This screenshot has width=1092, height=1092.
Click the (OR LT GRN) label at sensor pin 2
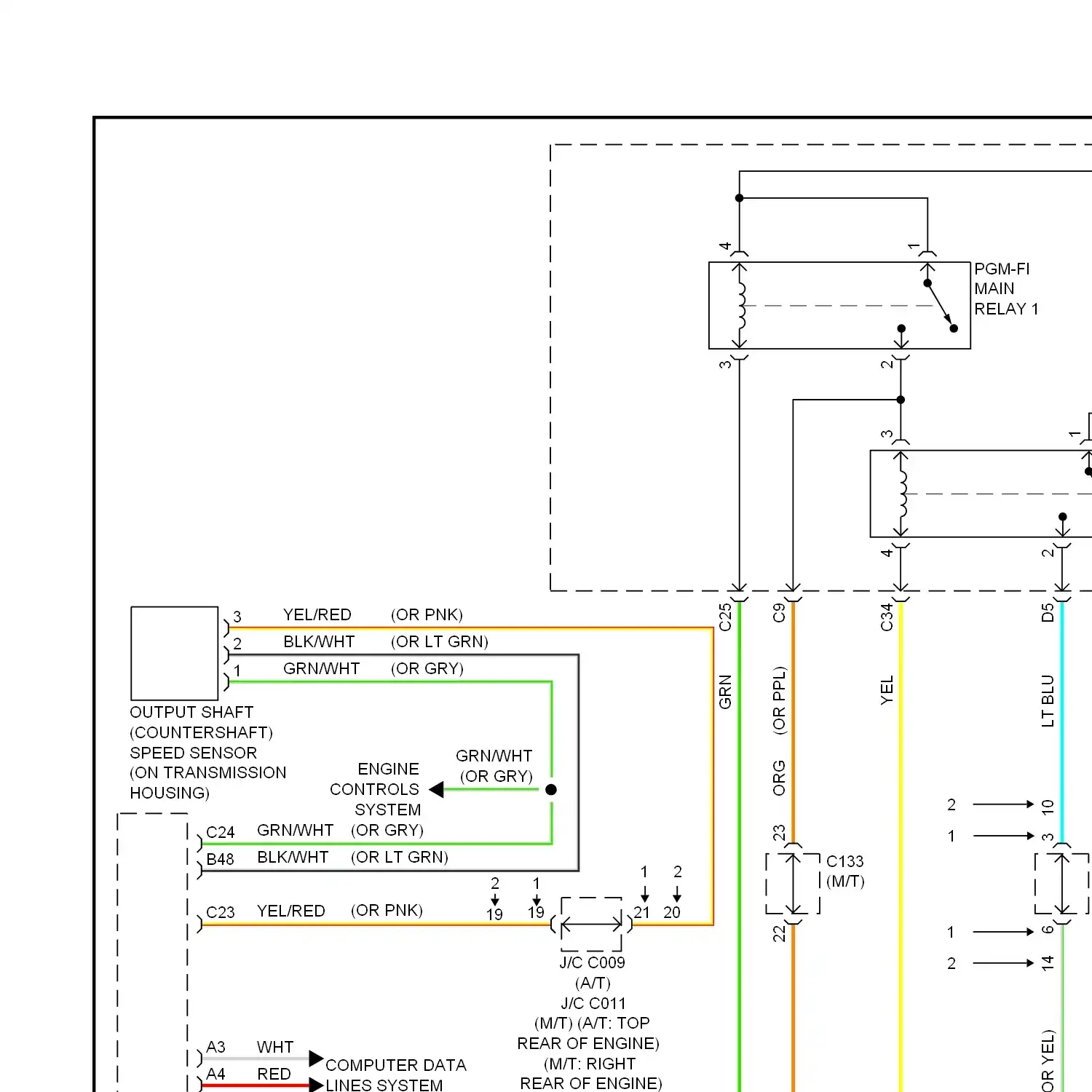pos(440,641)
